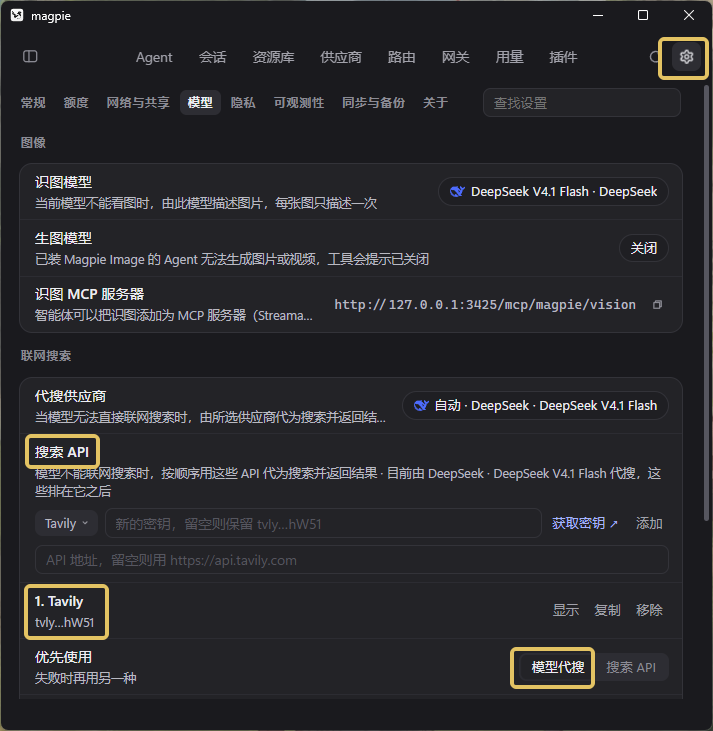
Task: Select the 额度 settings section
Action: (76, 103)
